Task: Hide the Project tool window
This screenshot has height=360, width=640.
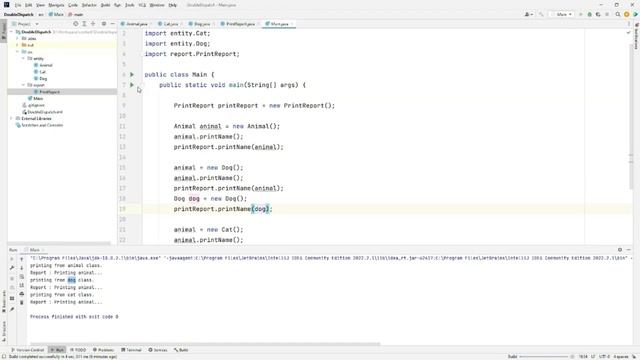Action: click(x=112, y=24)
